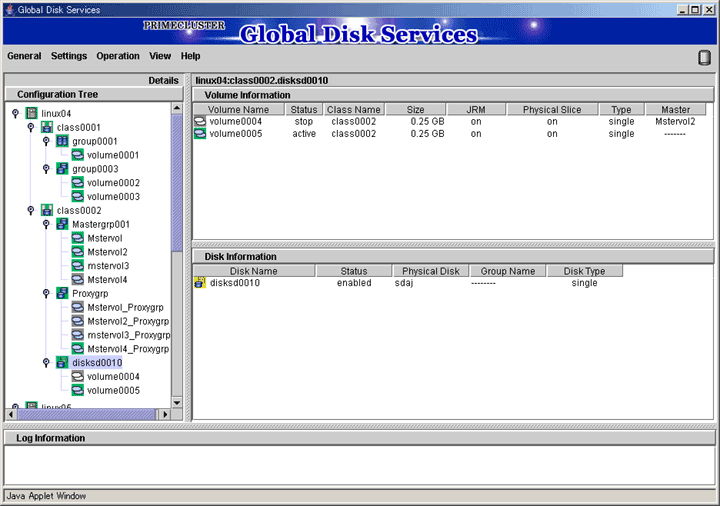Click the Mstervol_Proxygrp volume icon
The image size is (720, 506).
click(x=78, y=307)
